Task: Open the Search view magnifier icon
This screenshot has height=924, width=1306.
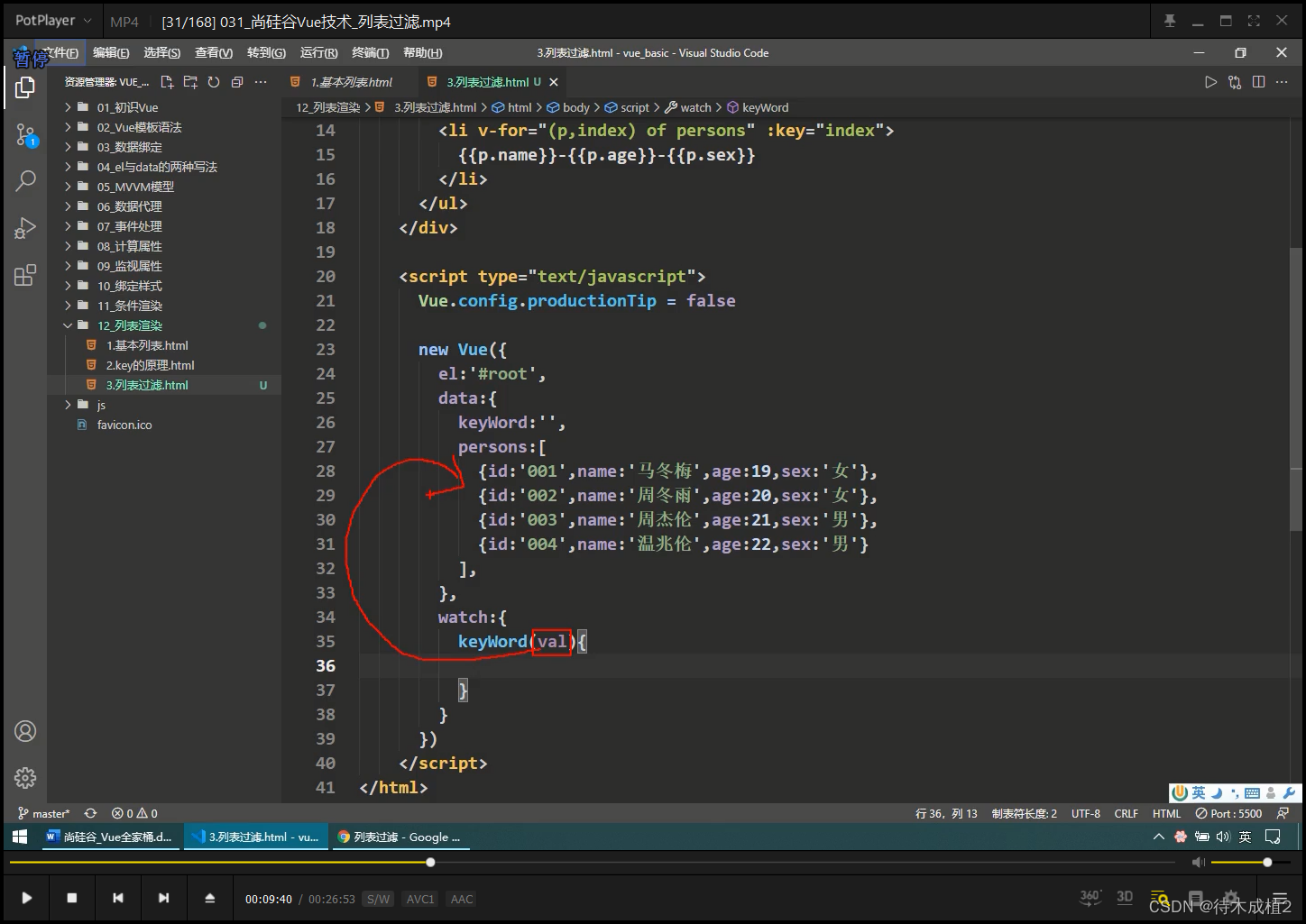Action: (x=25, y=181)
